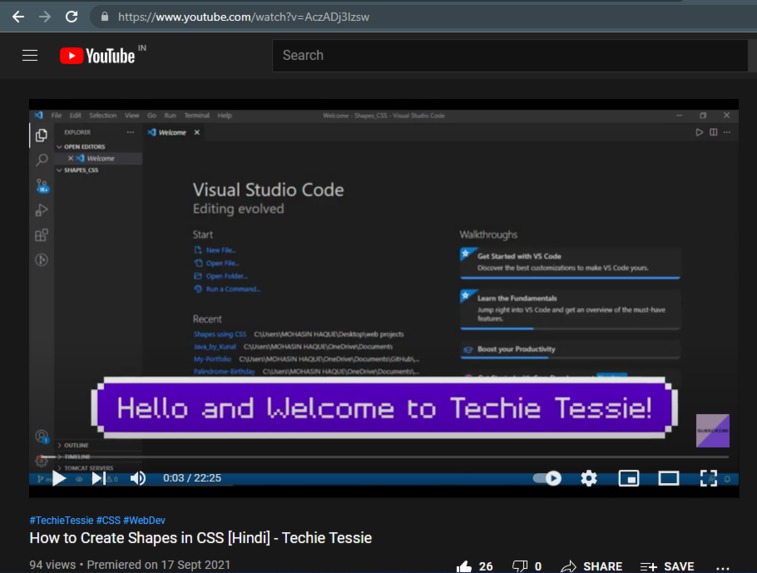Enter full screen mode
Viewport: 757px width, 573px height.
coord(708,478)
